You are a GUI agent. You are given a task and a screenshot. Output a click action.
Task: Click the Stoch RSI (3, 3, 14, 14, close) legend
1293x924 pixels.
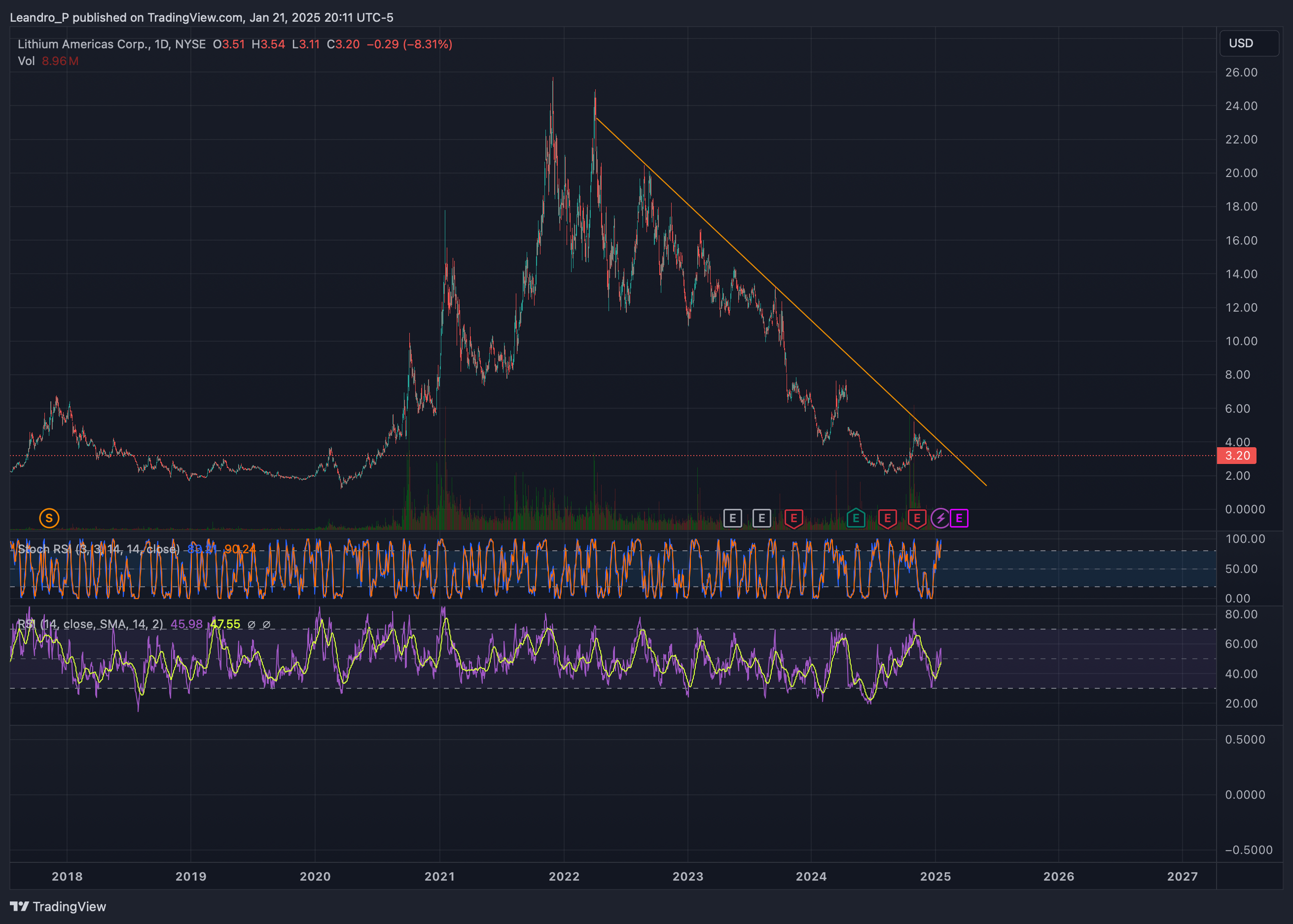click(x=99, y=549)
